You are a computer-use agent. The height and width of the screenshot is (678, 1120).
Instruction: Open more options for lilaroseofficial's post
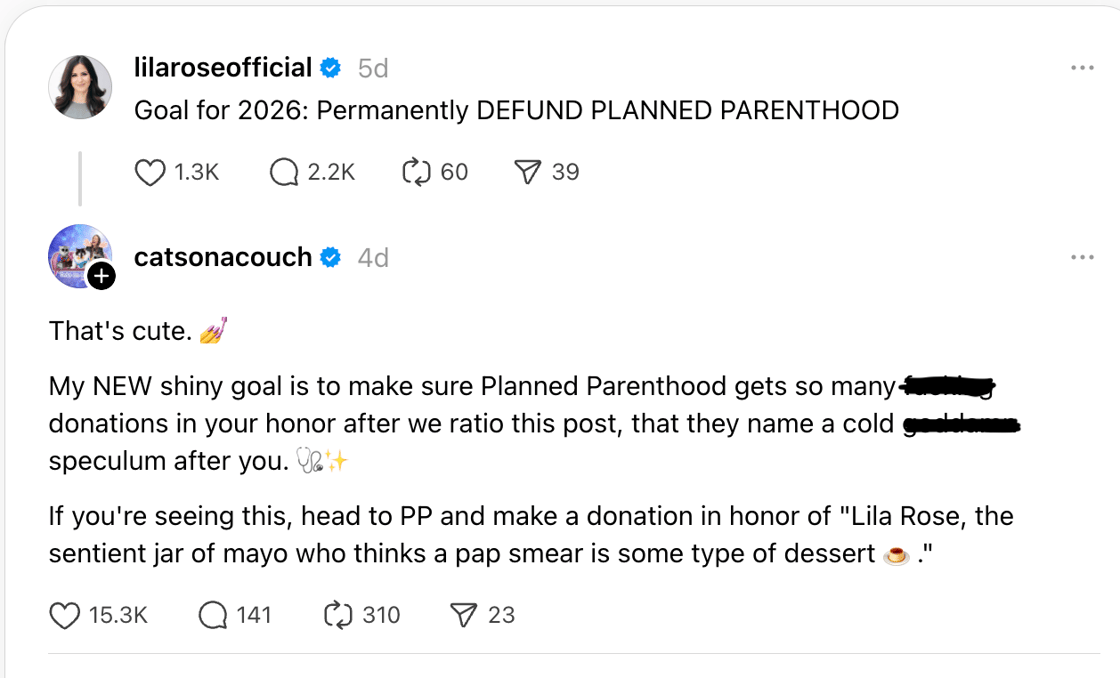pos(1082,68)
